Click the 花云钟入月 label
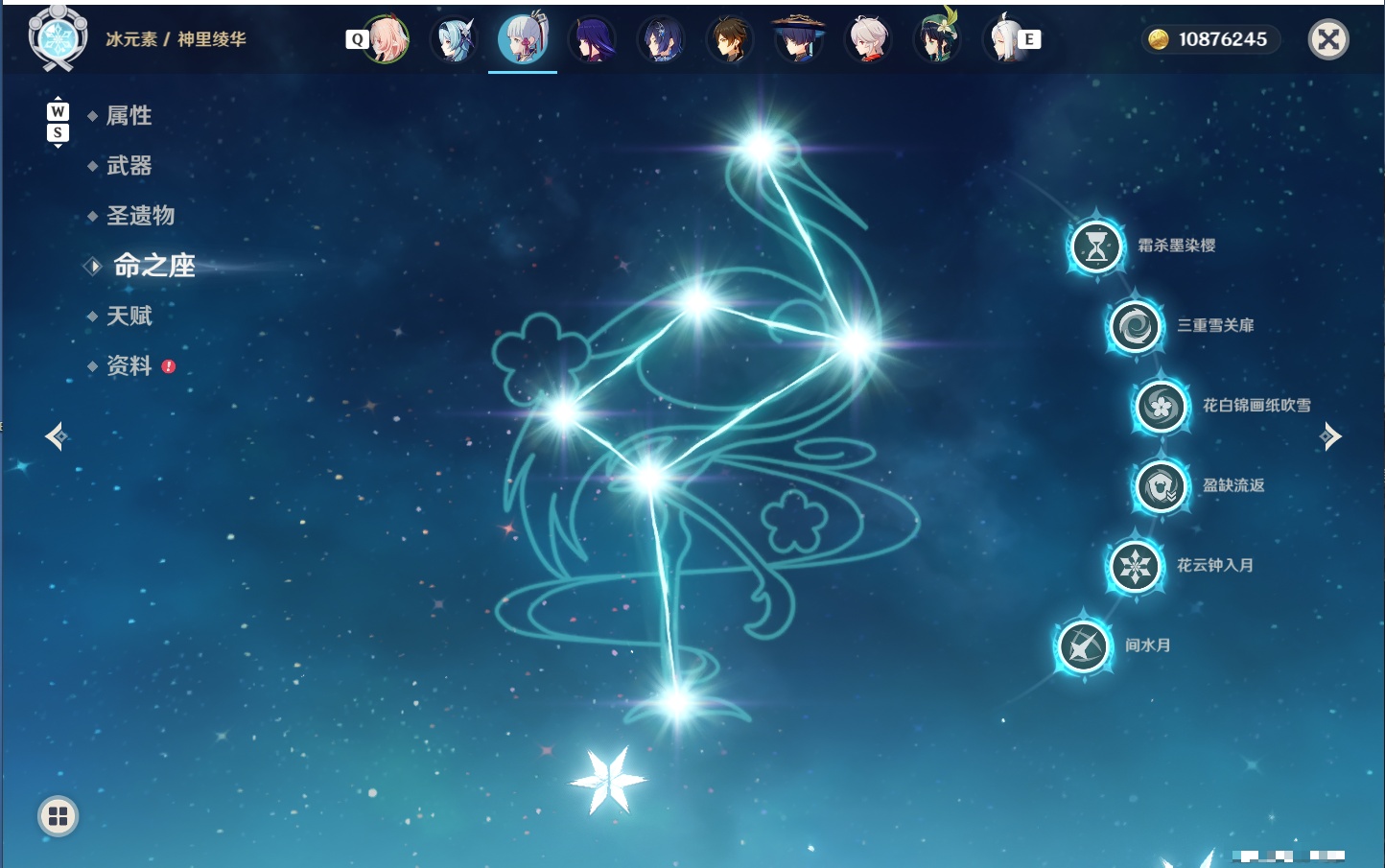This screenshot has height=868, width=1385. pos(1215,565)
